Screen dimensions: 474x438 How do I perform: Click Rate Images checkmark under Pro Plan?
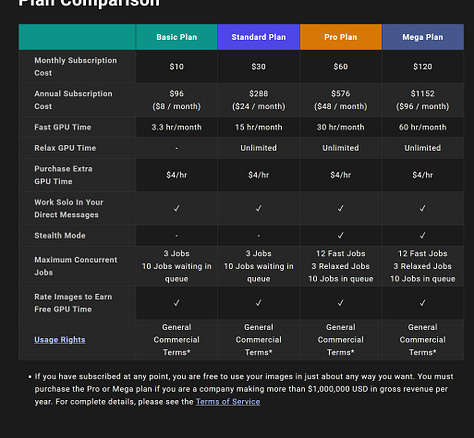coord(341,303)
